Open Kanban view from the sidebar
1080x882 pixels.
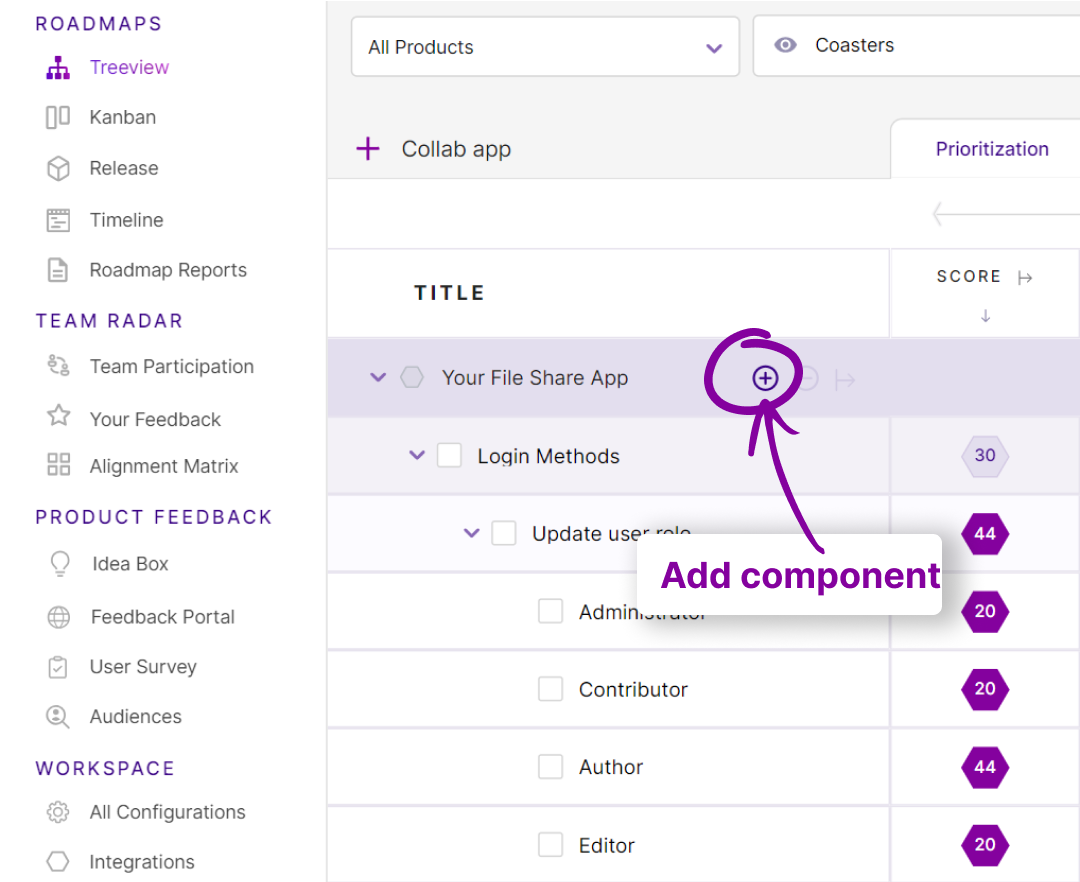point(57,117)
